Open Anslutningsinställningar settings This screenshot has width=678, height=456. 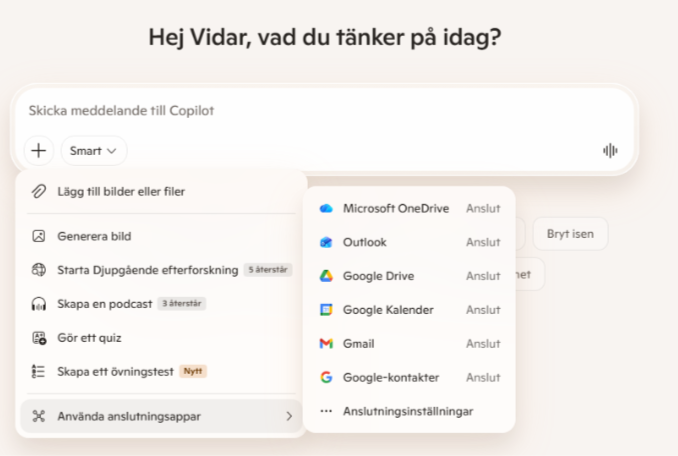[x=407, y=411]
